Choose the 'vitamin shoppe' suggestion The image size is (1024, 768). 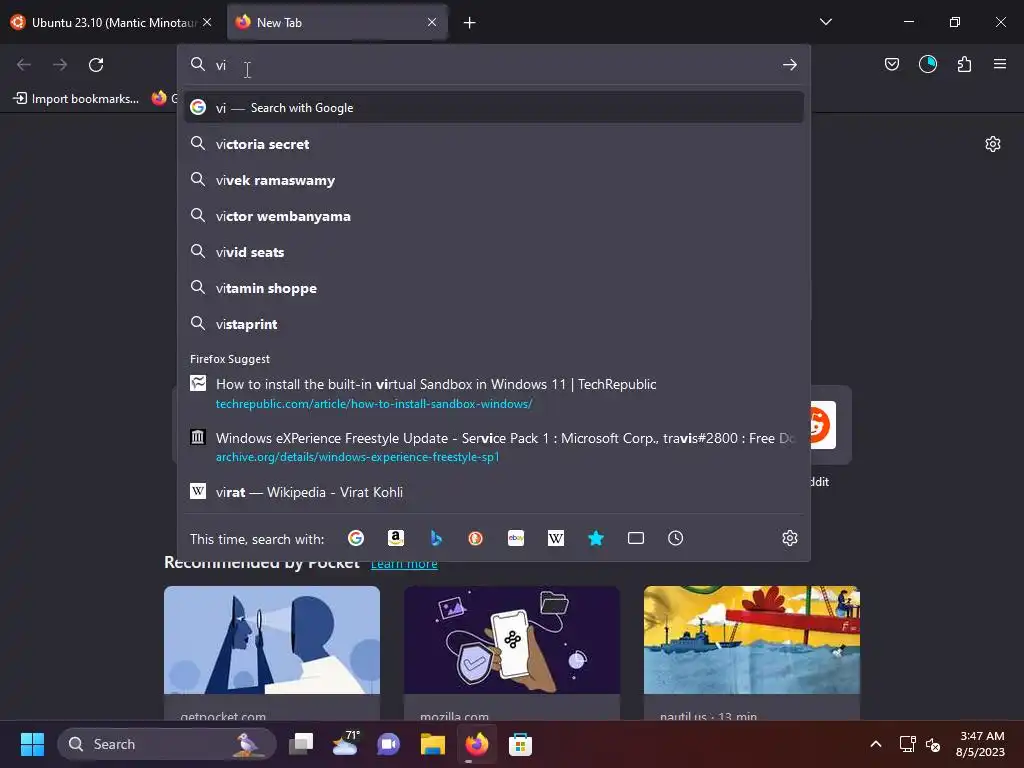pos(494,287)
